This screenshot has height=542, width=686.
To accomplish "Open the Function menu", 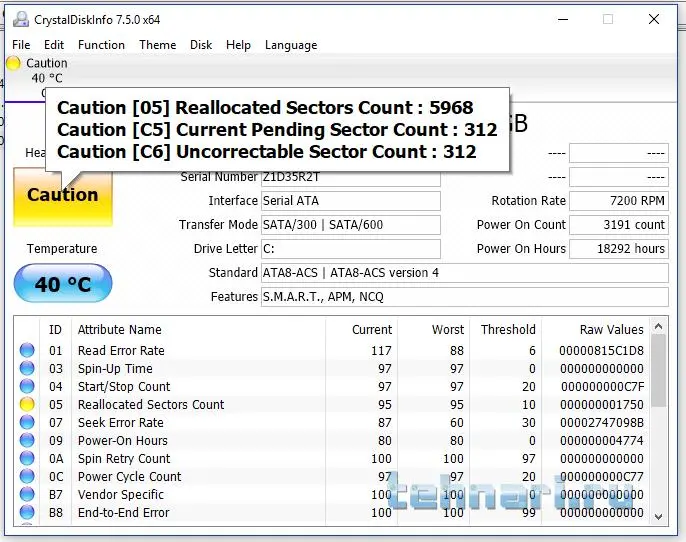I will click(x=101, y=45).
